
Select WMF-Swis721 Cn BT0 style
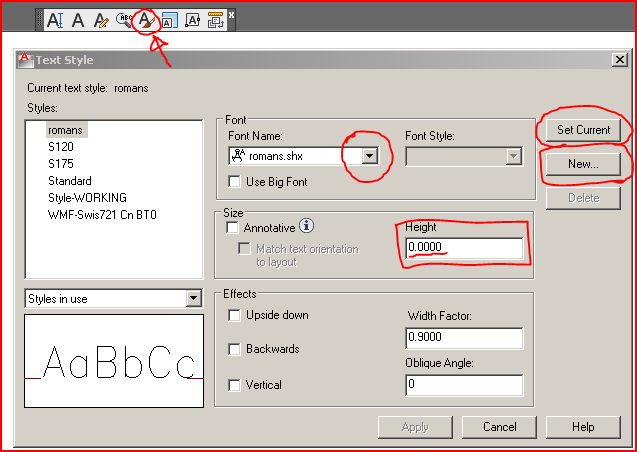coord(102,215)
